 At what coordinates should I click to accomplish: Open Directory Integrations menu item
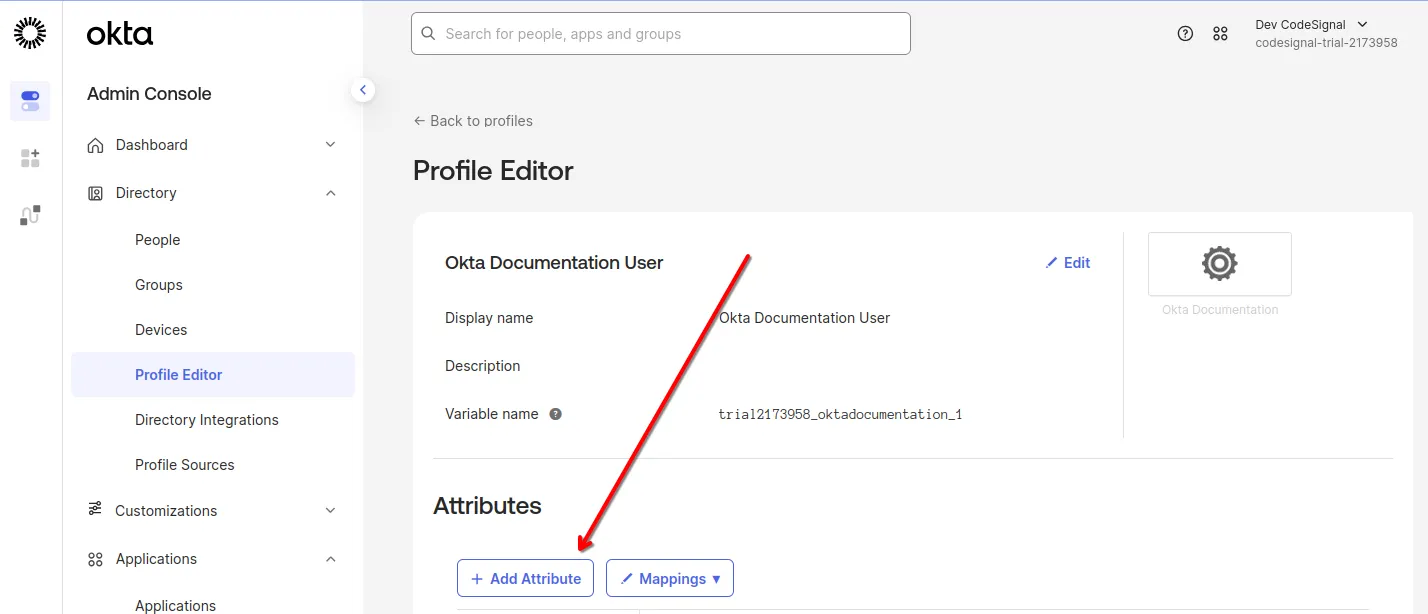click(x=207, y=420)
